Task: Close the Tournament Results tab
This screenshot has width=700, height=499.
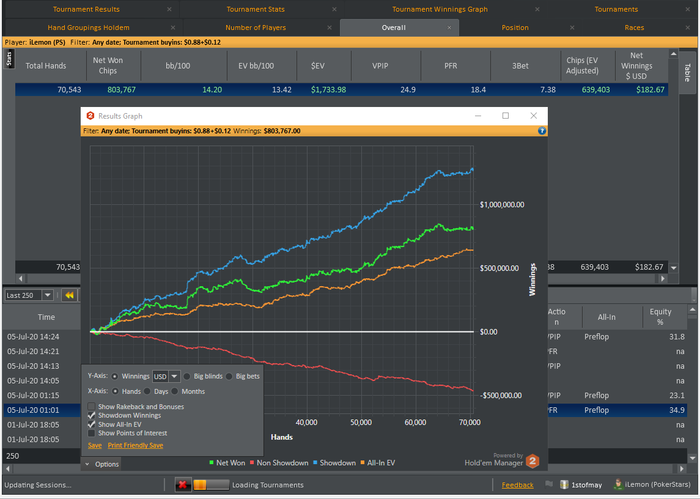Action: [x=169, y=9]
